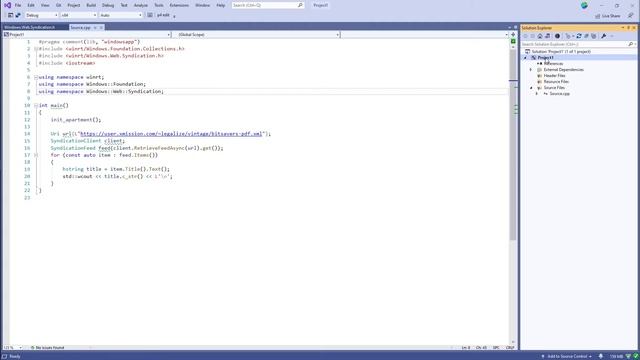The image size is (640, 360).
Task: Collapse the include block fold marker on line 2
Action: [36, 49]
